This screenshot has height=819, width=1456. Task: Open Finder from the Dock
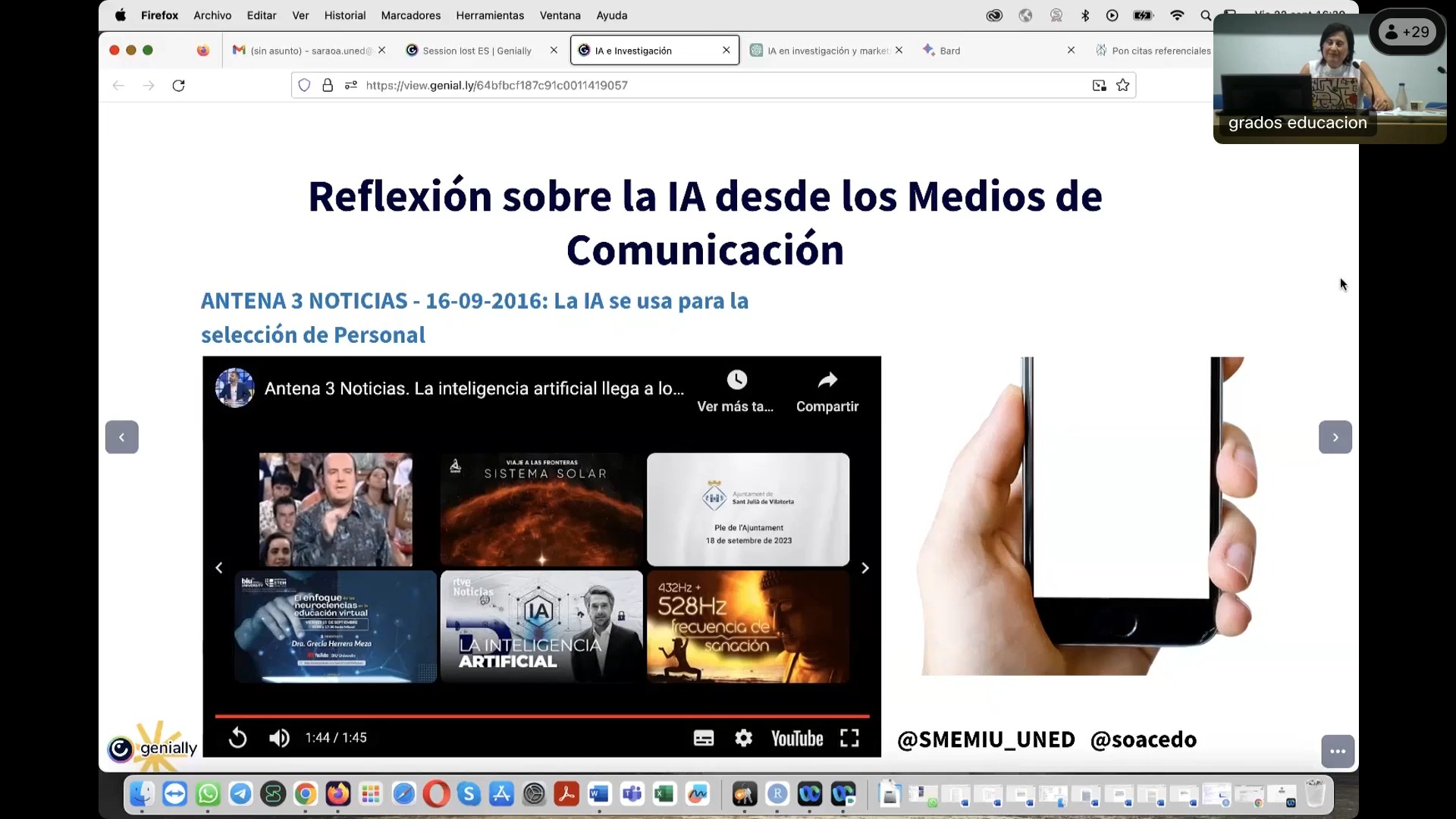click(x=142, y=794)
